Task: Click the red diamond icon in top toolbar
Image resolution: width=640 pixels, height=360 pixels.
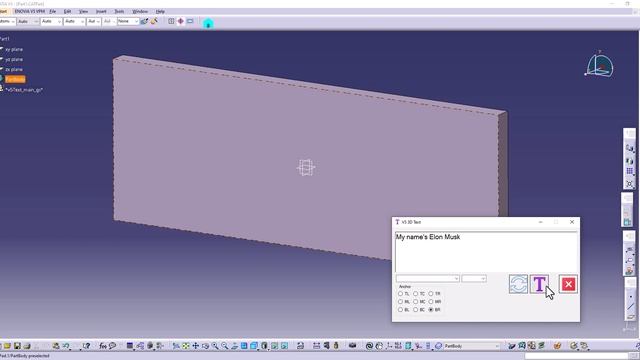Action: pos(180,21)
